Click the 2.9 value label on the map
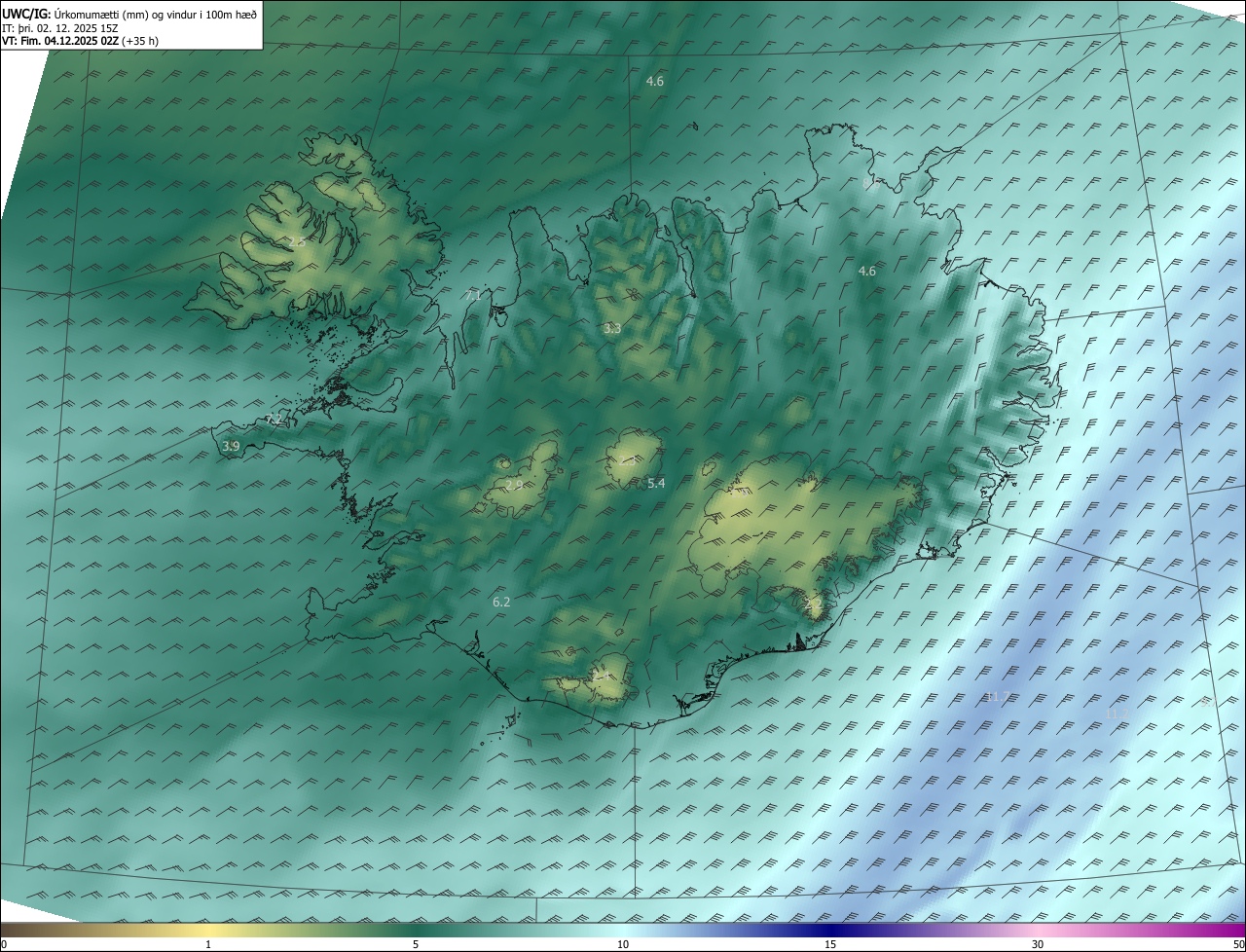Viewport: 1246px width, 952px height. (x=514, y=484)
